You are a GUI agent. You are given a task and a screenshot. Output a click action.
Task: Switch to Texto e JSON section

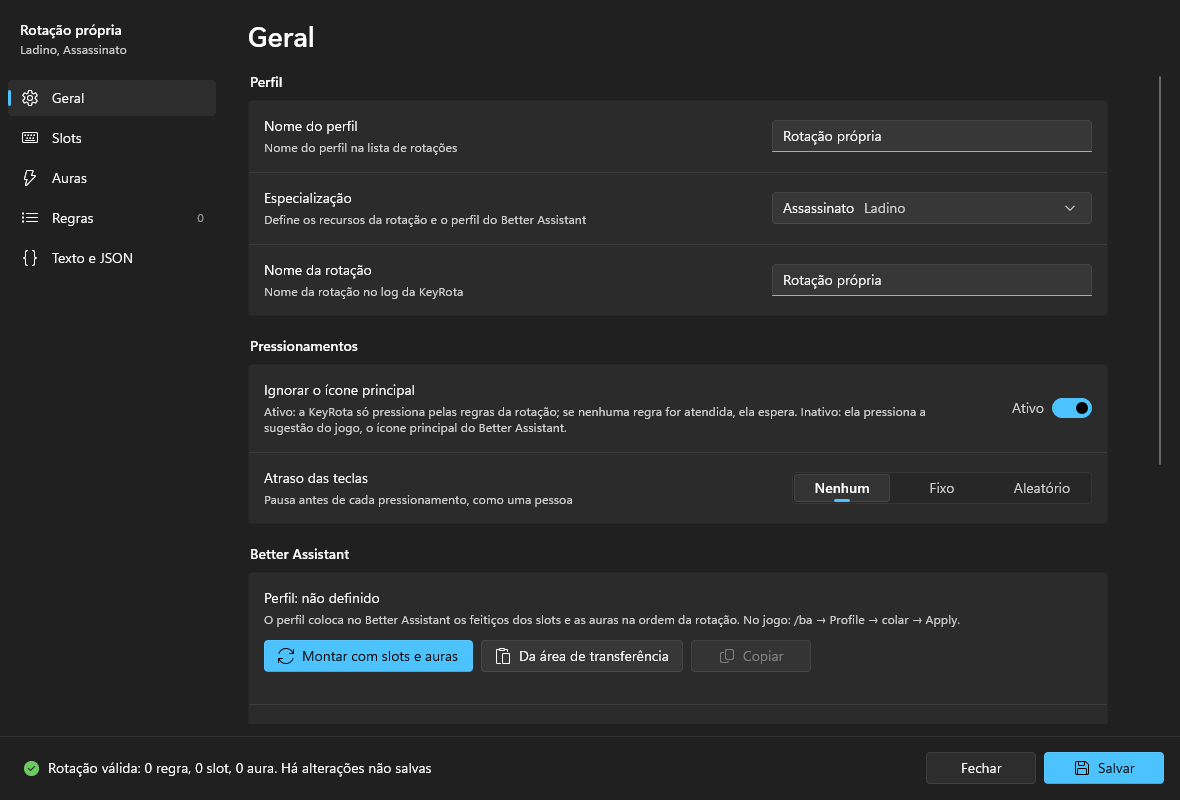(112, 258)
